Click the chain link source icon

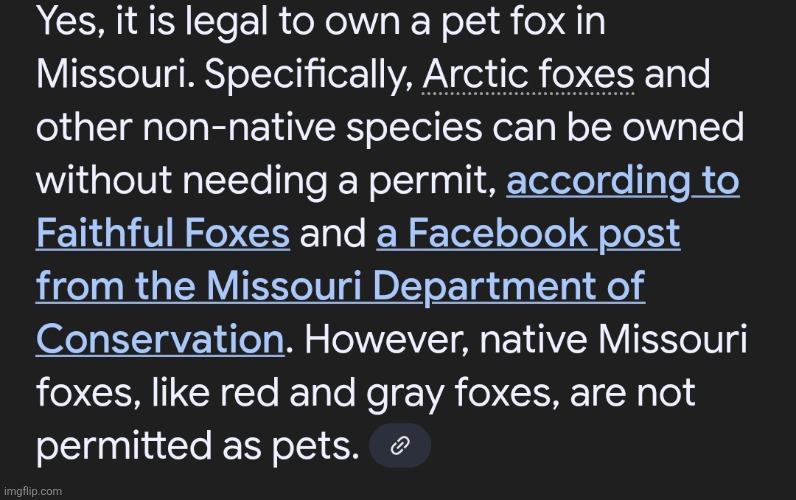click(x=400, y=446)
